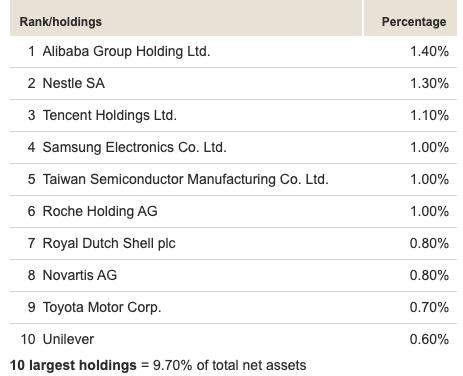Click Tencent Holdings Ltd. entry
The width and height of the screenshot is (463, 376).
pyautogui.click(x=233, y=115)
